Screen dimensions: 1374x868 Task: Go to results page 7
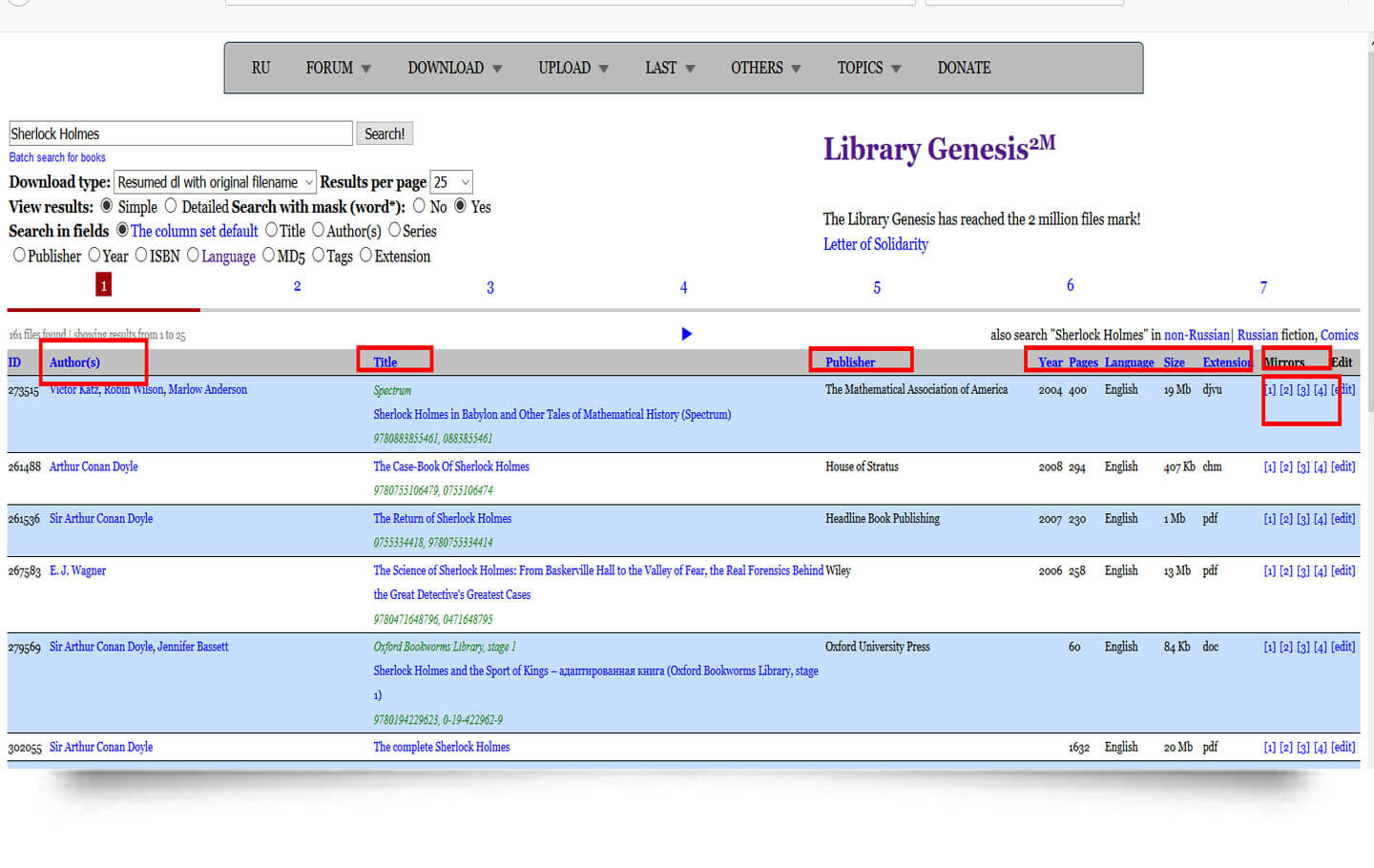(1263, 287)
